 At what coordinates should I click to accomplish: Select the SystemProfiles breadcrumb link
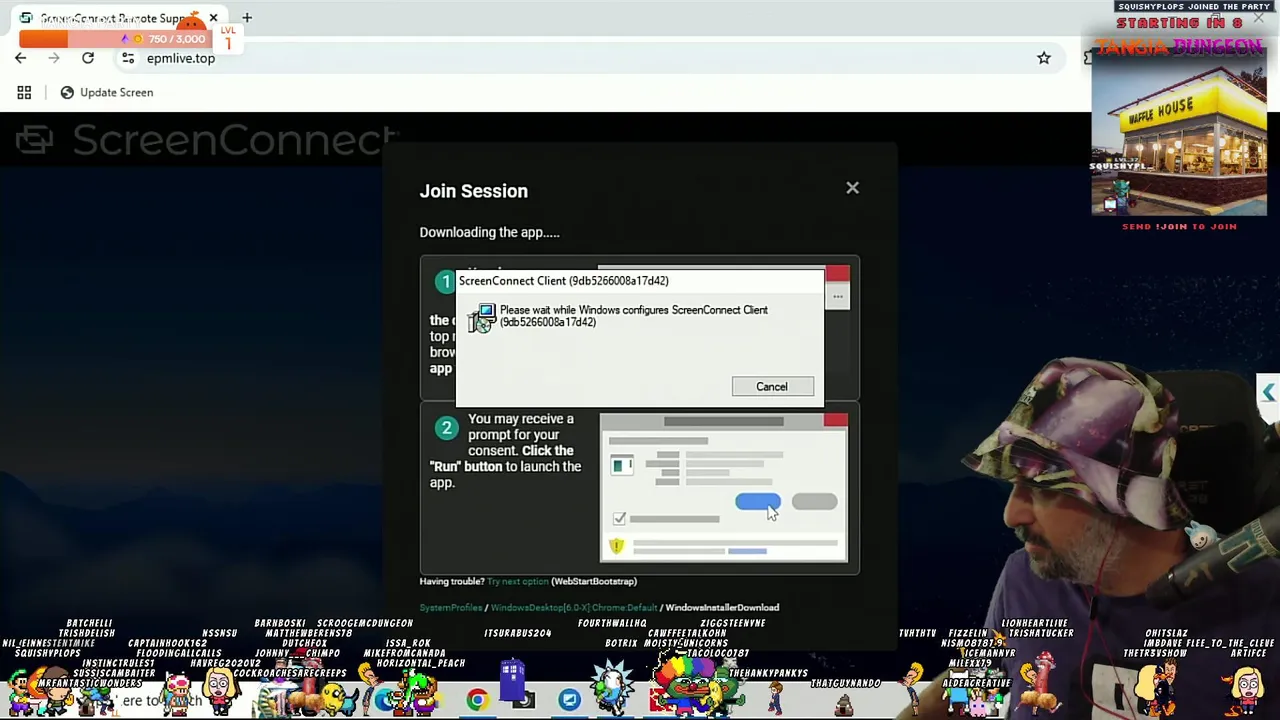coord(451,607)
